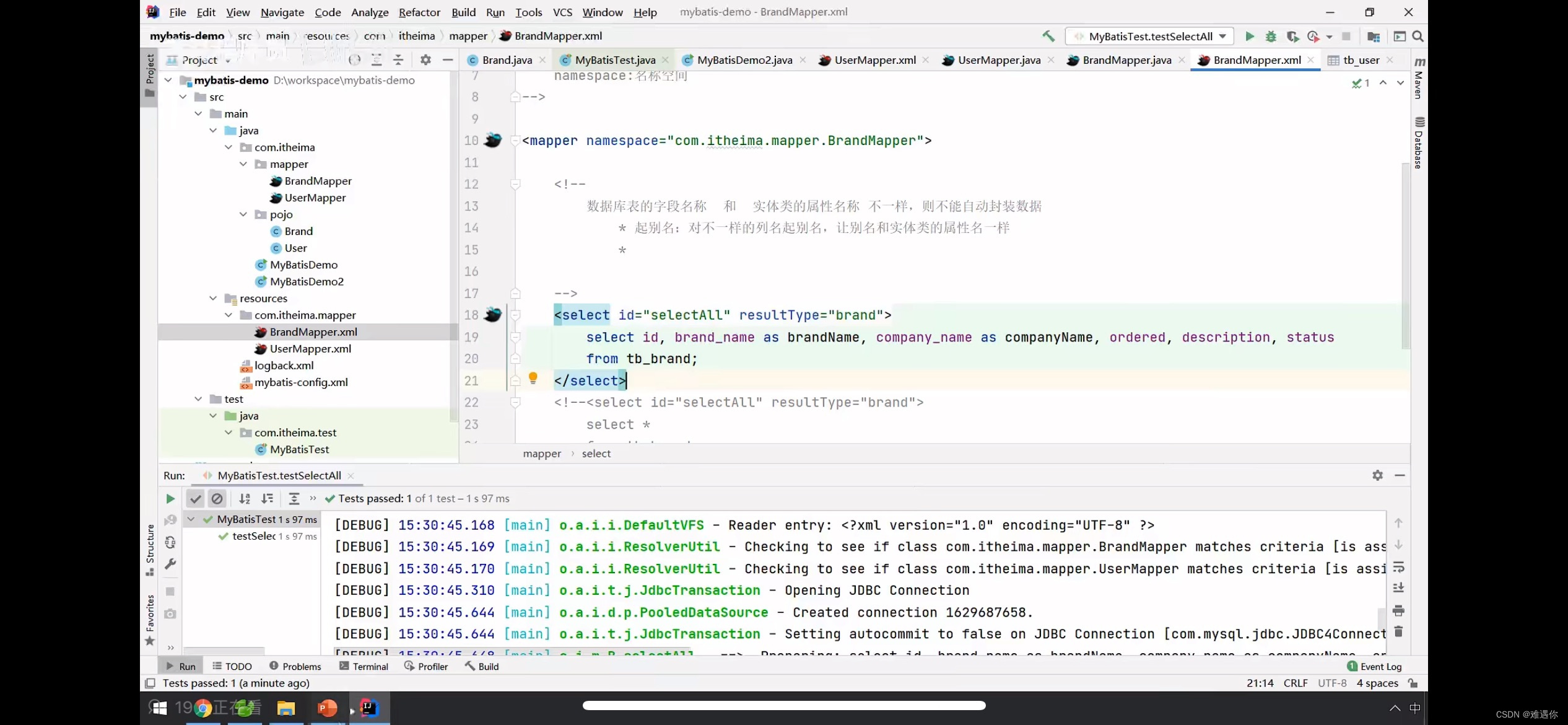Viewport: 1568px width, 725px height.
Task: Collapse the src folder node
Action: (x=183, y=97)
